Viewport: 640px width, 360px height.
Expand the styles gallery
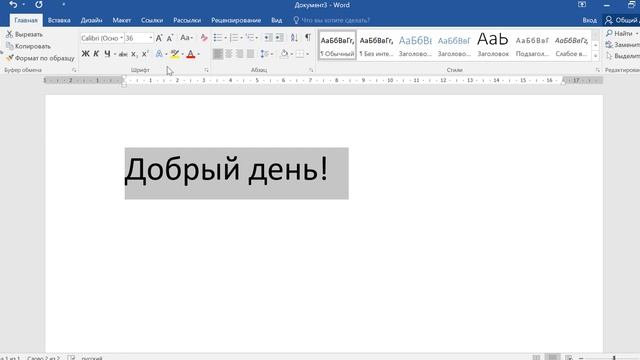tap(596, 56)
